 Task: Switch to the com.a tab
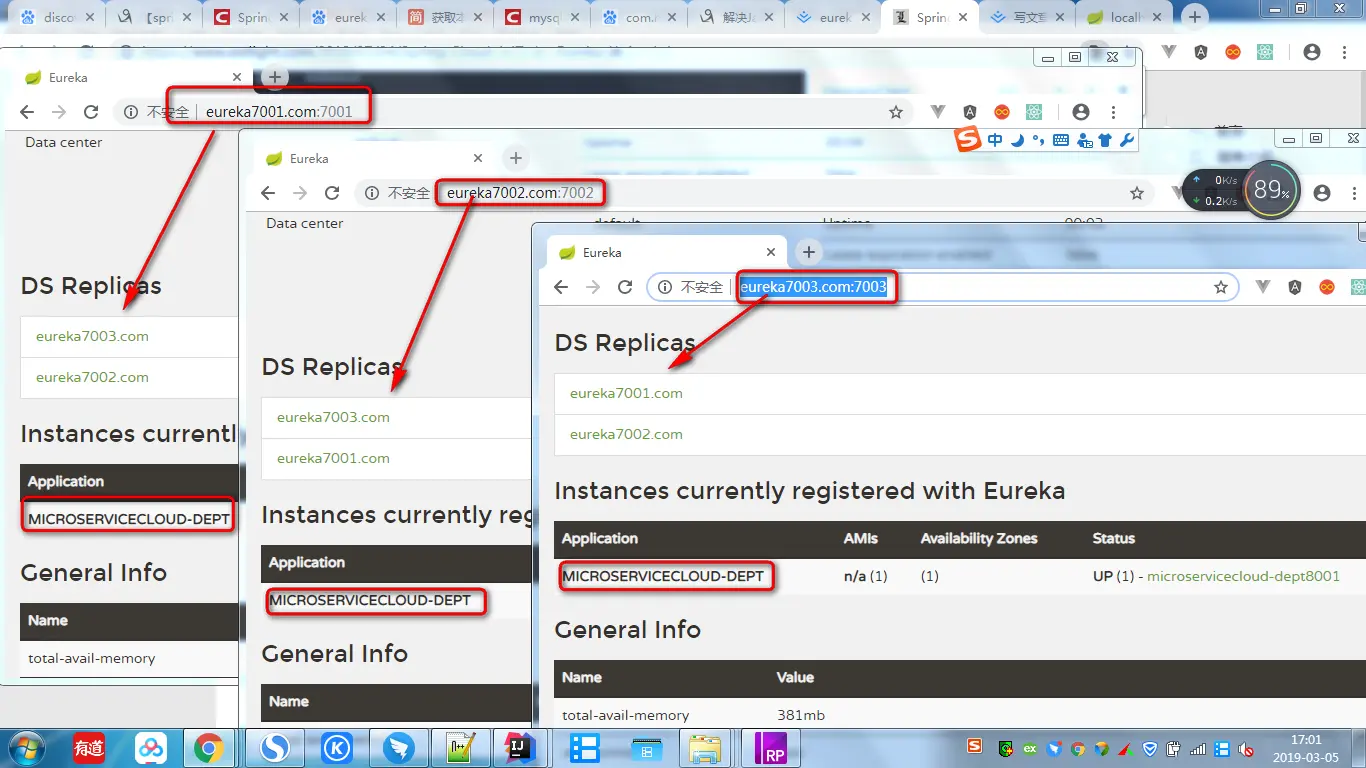(x=638, y=17)
